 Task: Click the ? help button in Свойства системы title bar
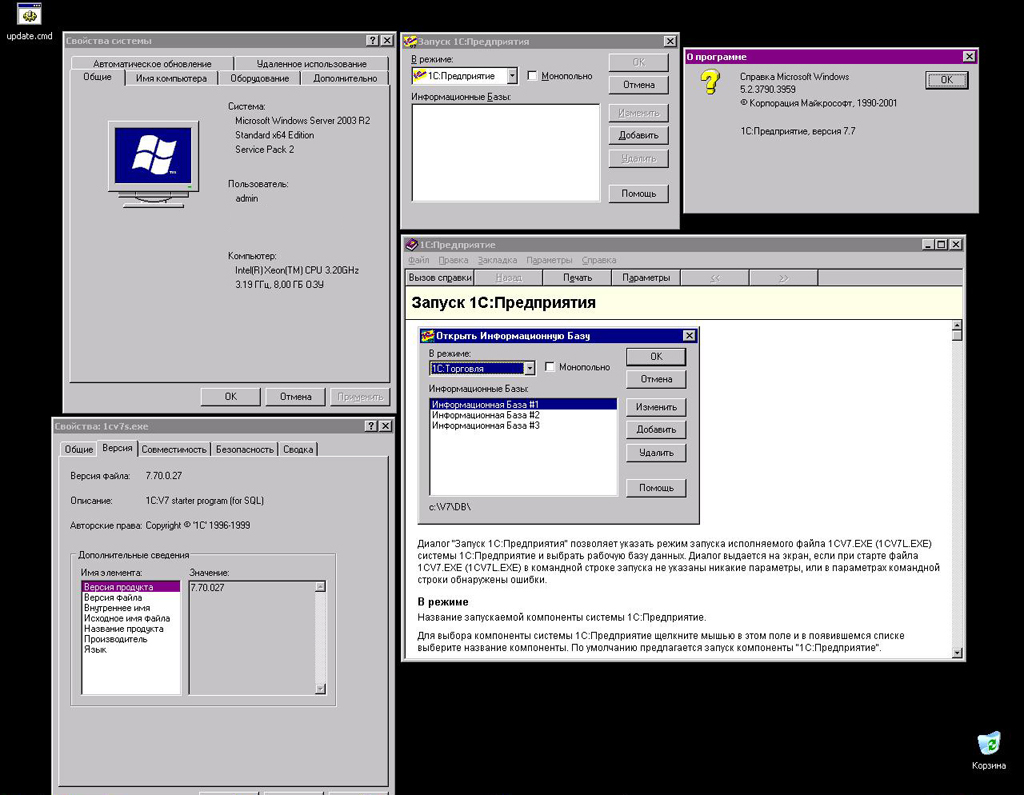pyautogui.click(x=372, y=41)
